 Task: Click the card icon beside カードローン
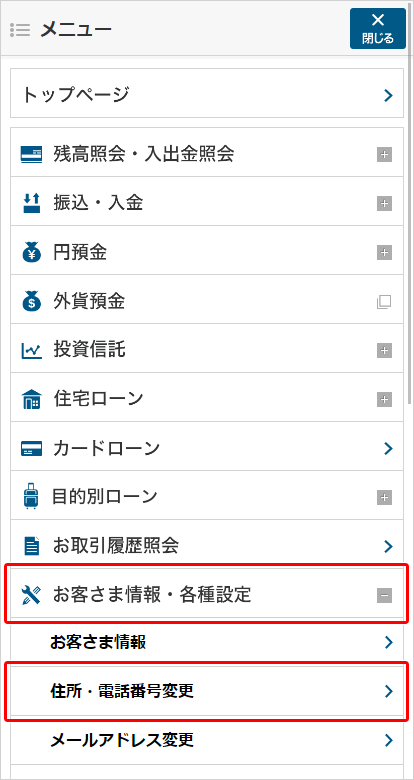pyautogui.click(x=32, y=449)
